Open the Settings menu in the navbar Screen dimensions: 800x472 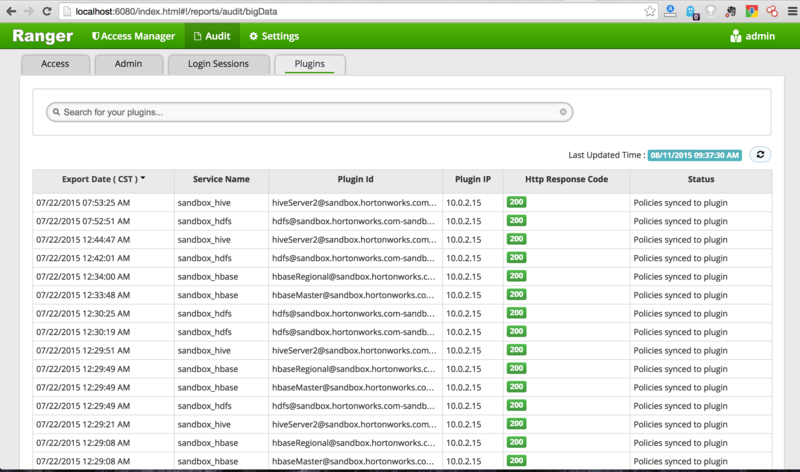273,36
